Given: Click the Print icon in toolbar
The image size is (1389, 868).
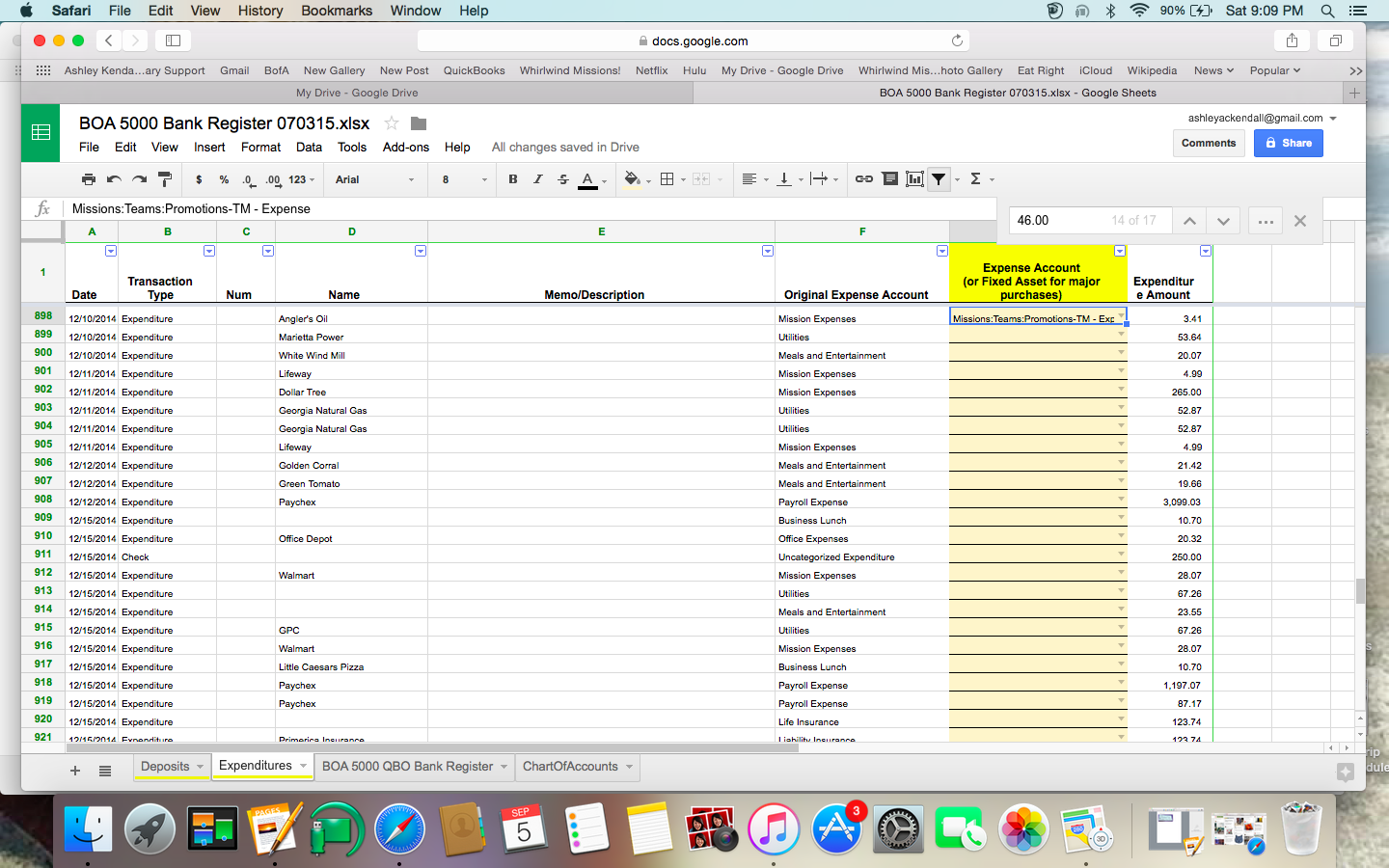Looking at the screenshot, I should 89,179.
